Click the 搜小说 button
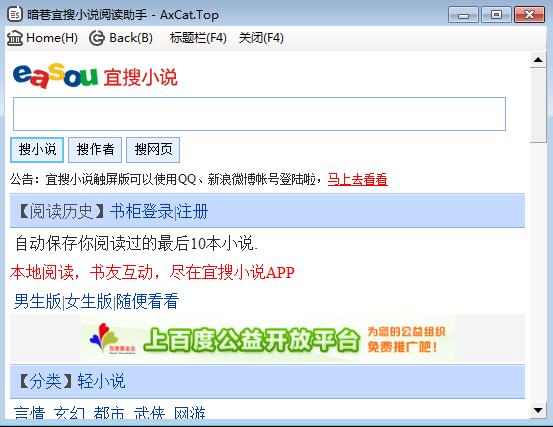 click(x=37, y=150)
